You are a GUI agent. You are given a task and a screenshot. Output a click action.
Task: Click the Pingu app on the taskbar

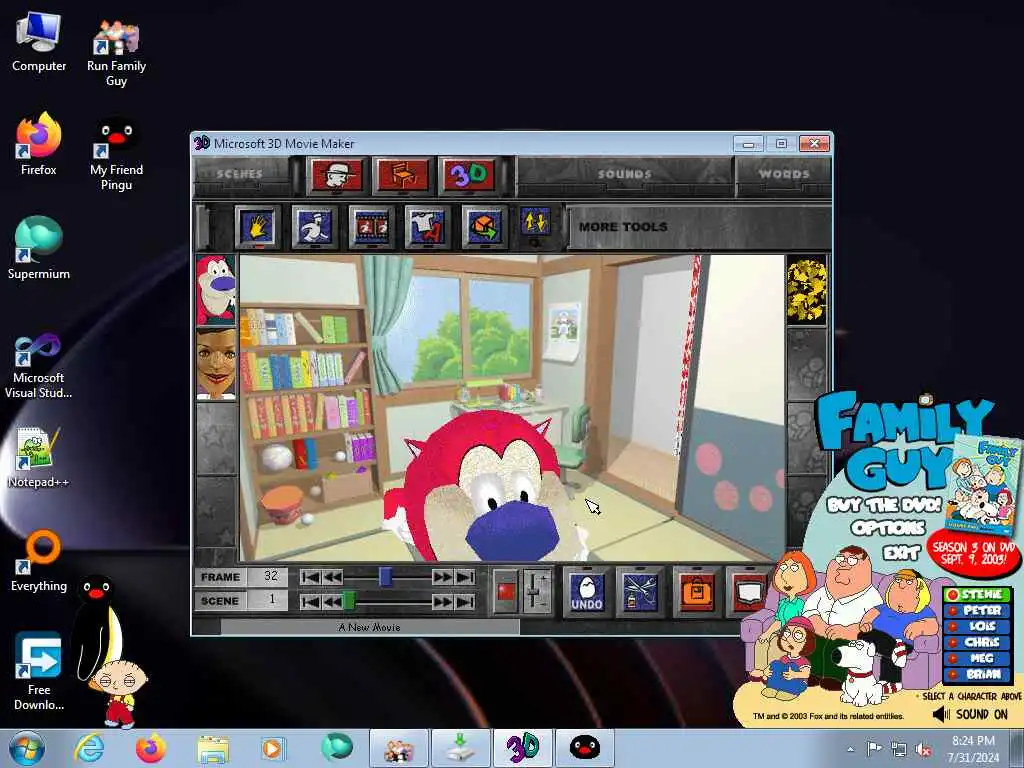584,748
